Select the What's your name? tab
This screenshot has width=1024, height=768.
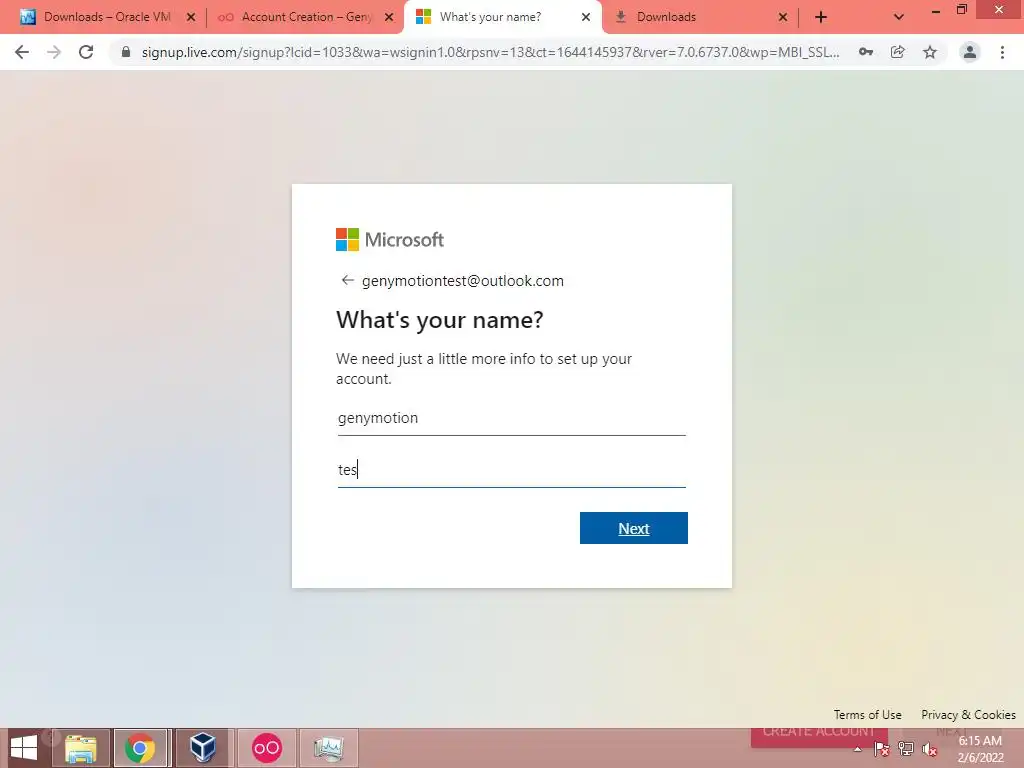503,17
